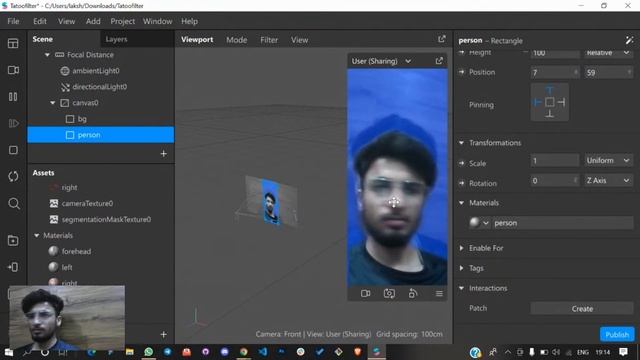Image resolution: width=640 pixels, height=360 pixels.
Task: Collapse the Focal Distance tree node
Action: (47, 54)
